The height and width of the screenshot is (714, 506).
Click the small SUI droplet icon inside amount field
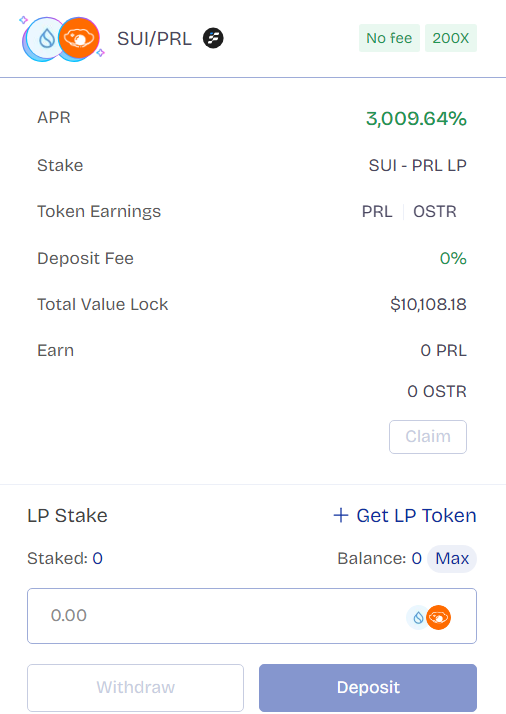[x=418, y=617]
